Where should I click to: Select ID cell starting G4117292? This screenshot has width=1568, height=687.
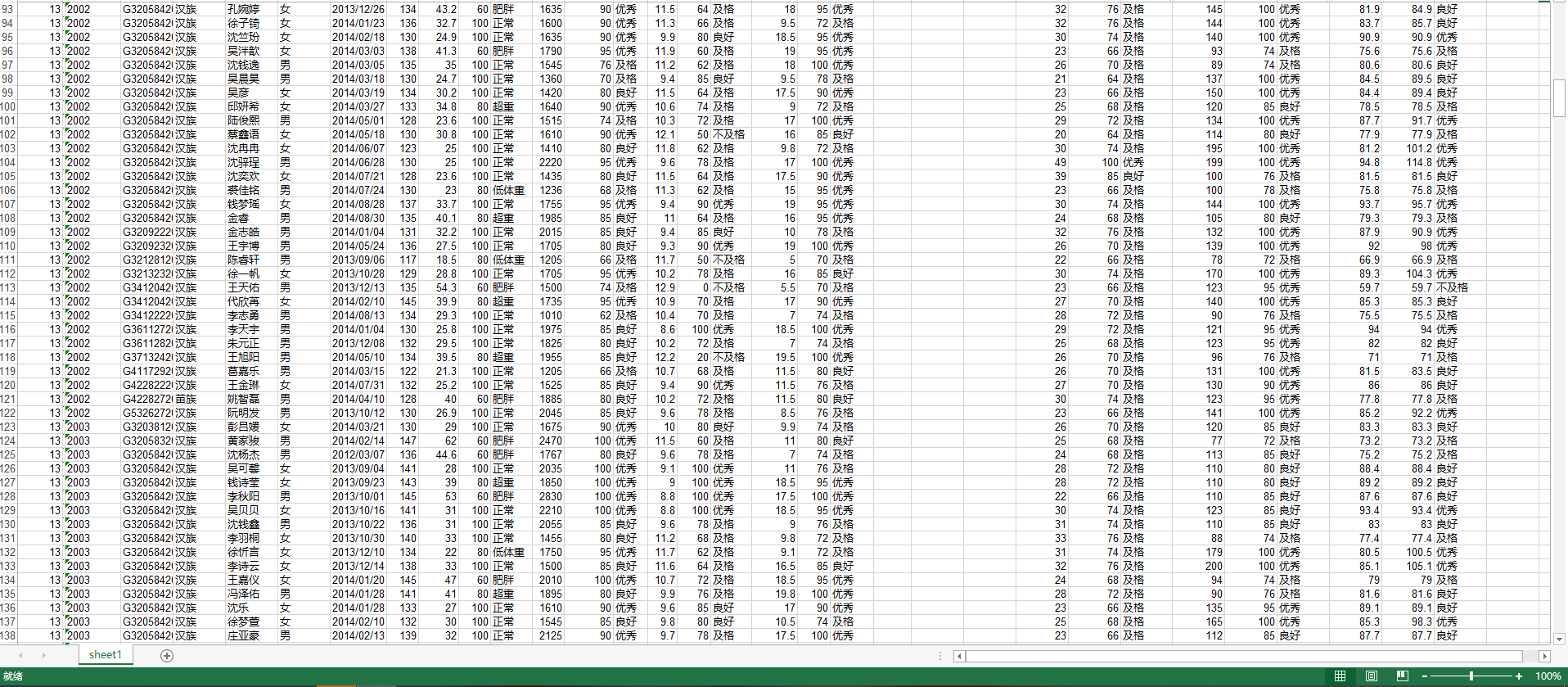coord(146,371)
